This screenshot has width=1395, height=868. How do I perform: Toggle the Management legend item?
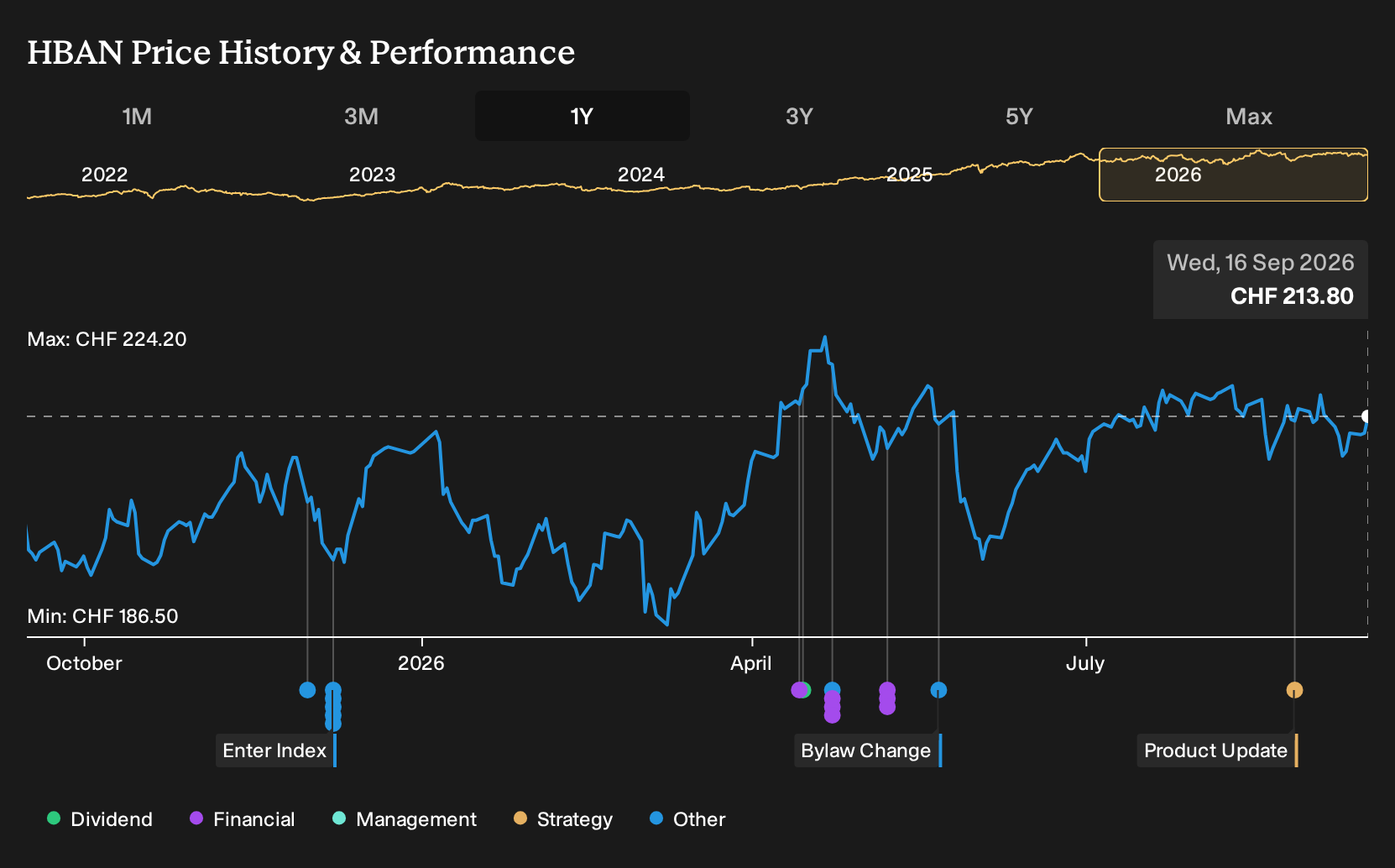[405, 819]
